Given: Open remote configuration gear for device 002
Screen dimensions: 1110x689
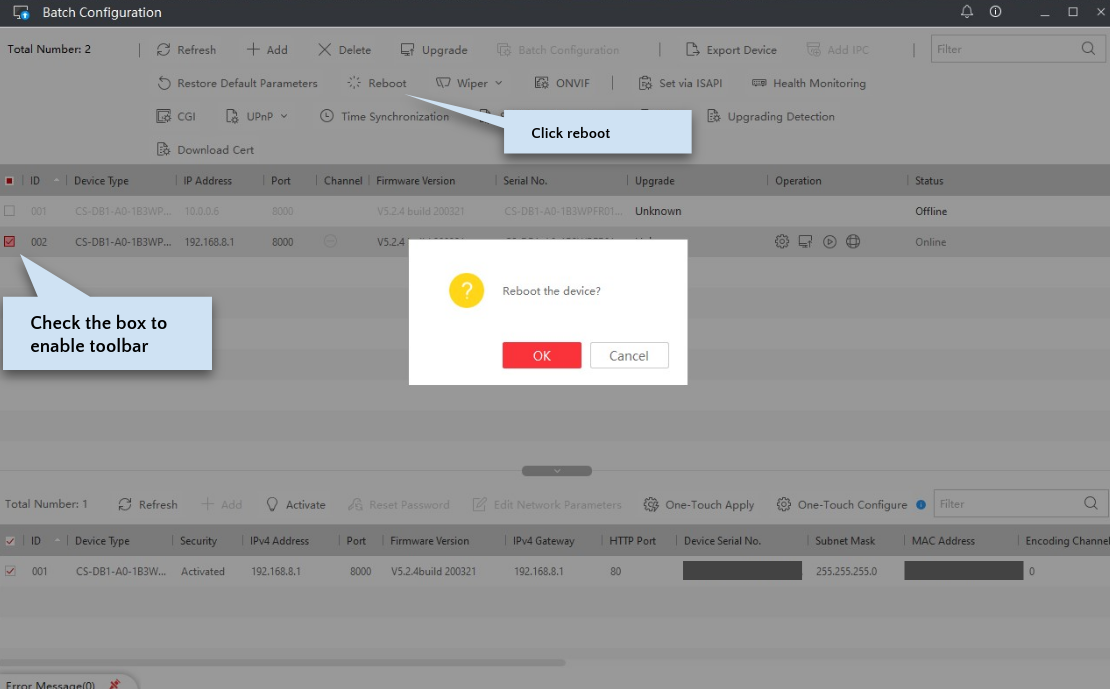Looking at the screenshot, I should click(x=782, y=242).
